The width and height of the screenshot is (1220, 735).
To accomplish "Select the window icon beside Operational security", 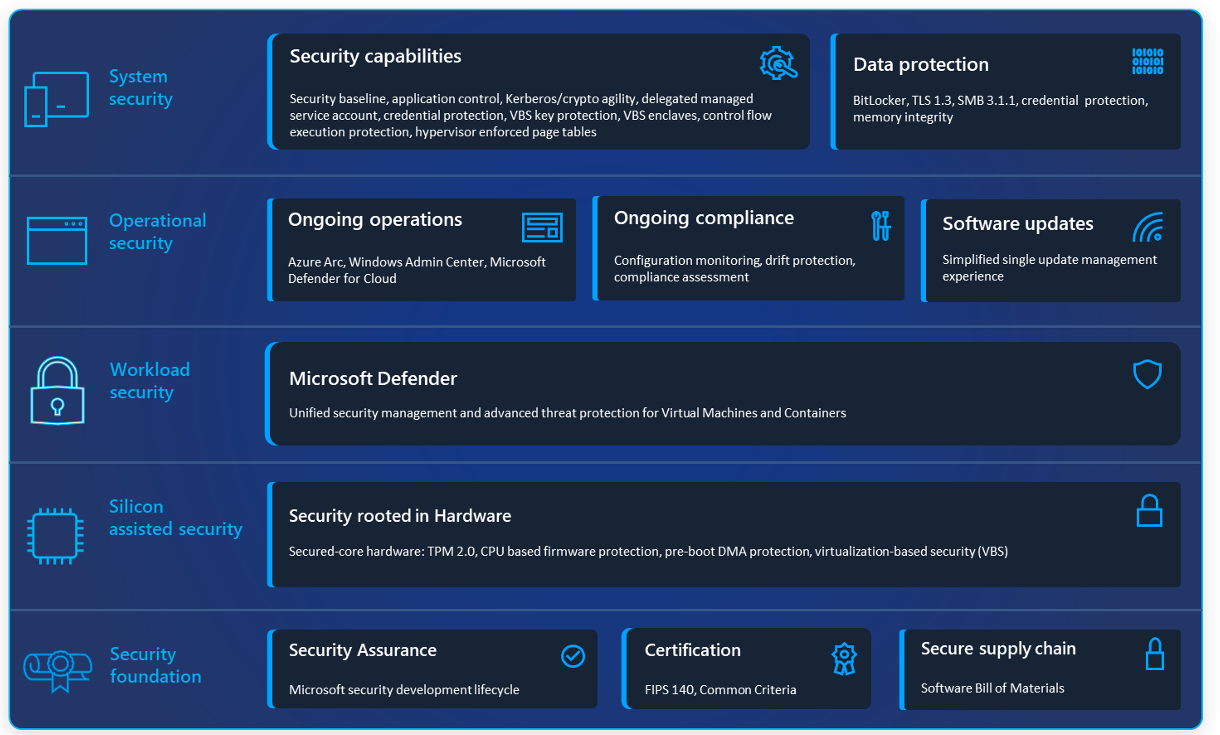I will pos(56,240).
